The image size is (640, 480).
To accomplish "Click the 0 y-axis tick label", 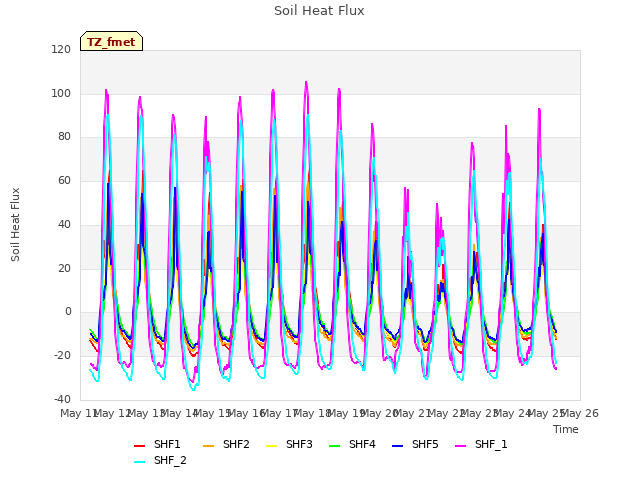I will [68, 312].
